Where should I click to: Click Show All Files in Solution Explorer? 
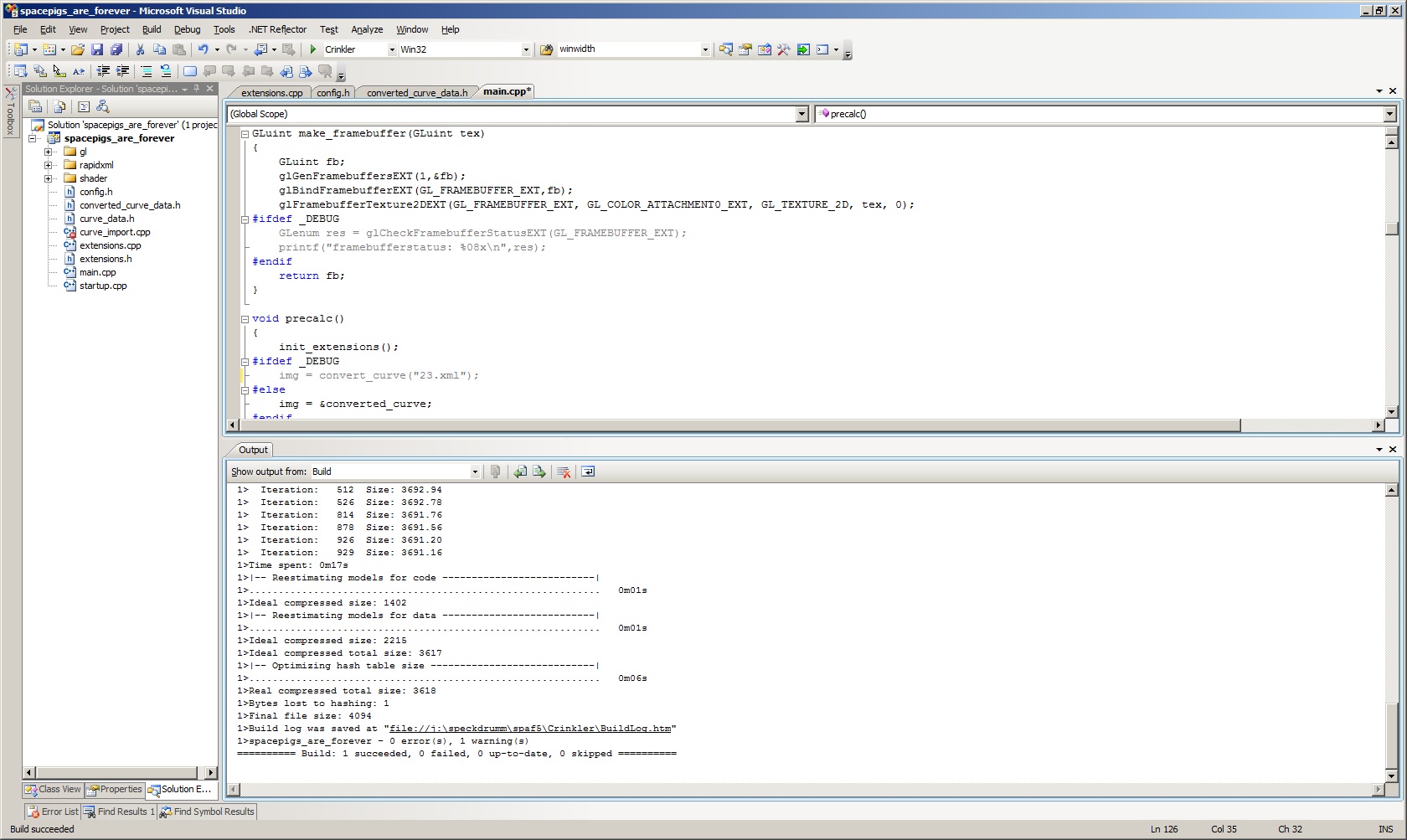tap(59, 106)
